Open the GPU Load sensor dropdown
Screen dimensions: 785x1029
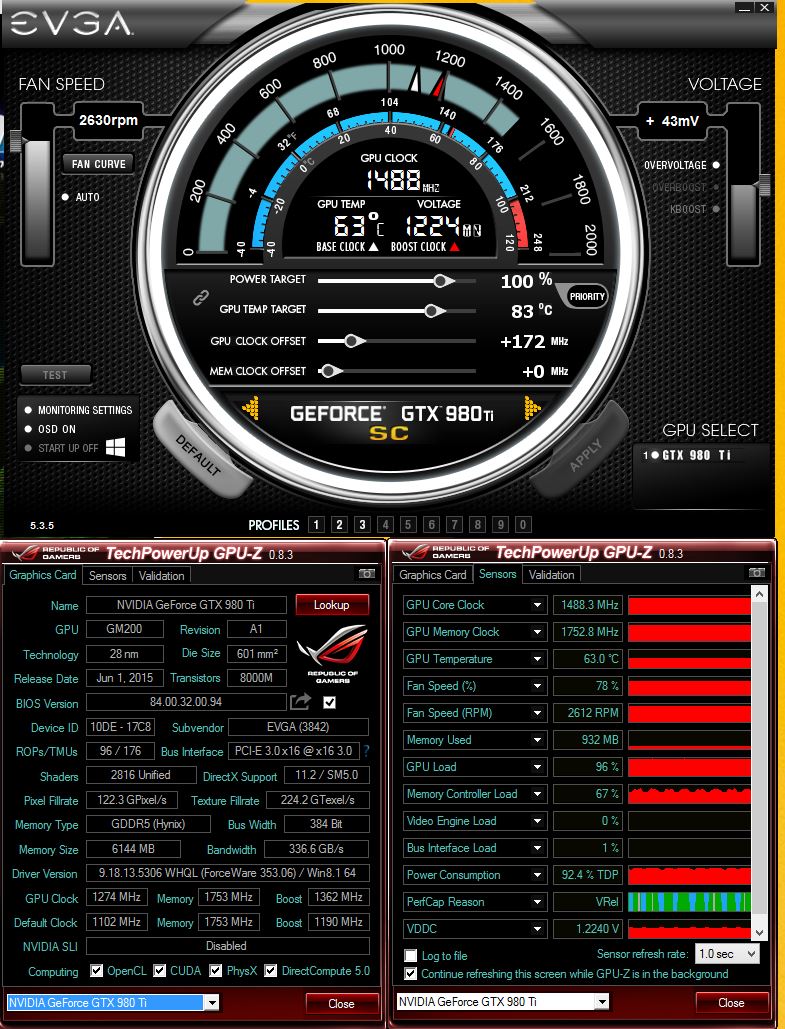click(538, 766)
